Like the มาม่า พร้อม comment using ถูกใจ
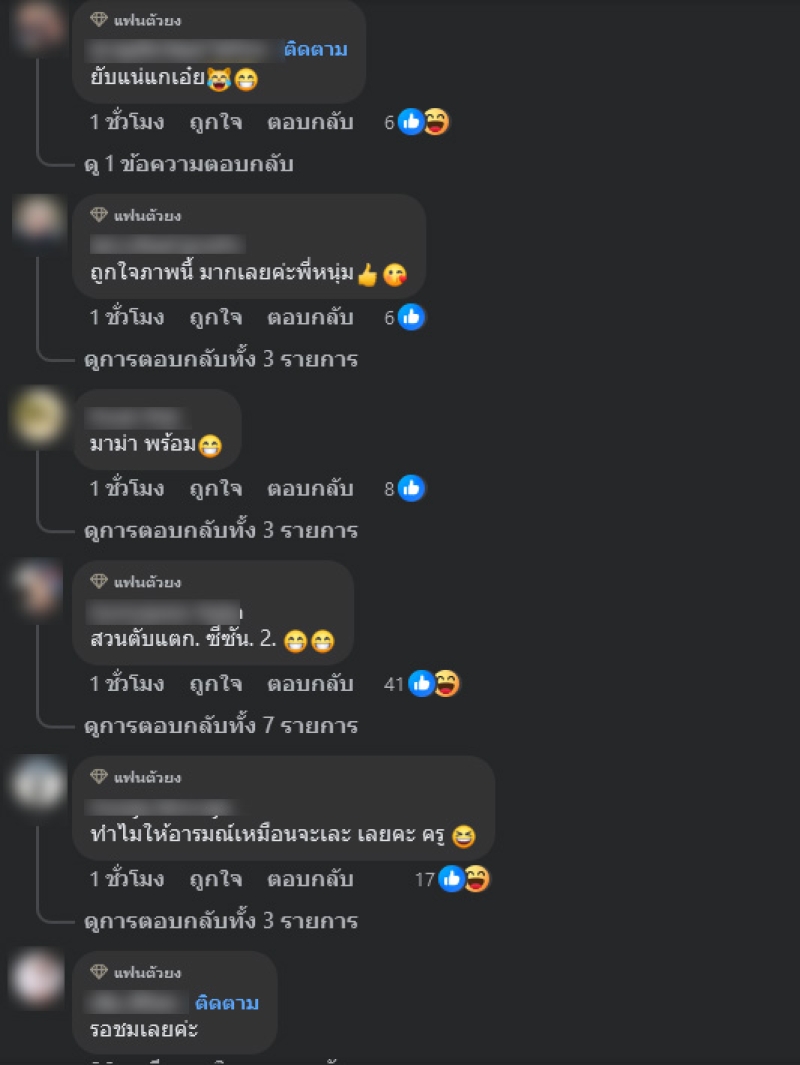800x1065 pixels. click(x=216, y=489)
